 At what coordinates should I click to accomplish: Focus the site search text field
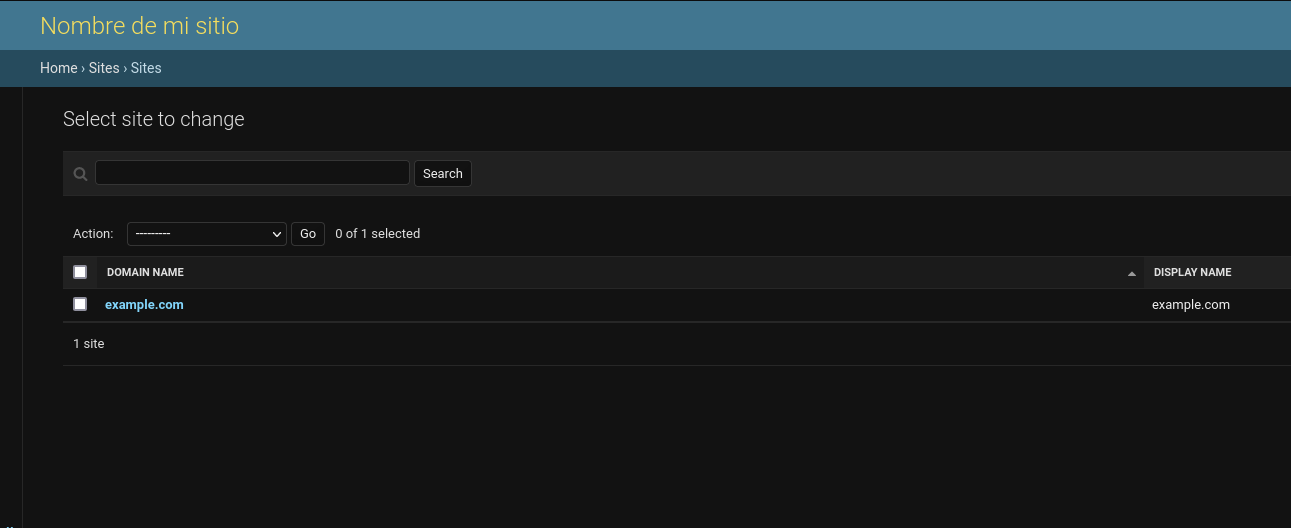(x=252, y=173)
